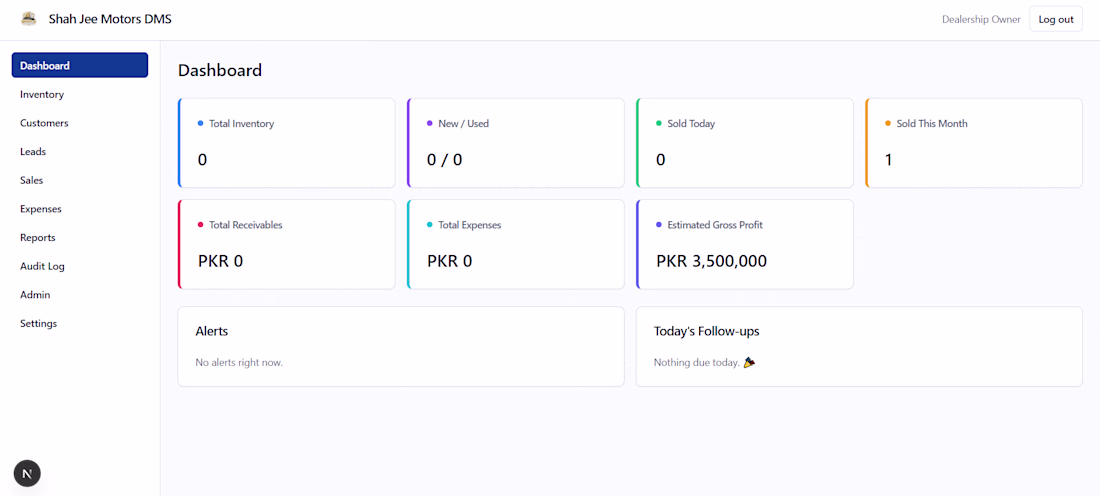The height and width of the screenshot is (496, 1100).
Task: Click the Shah Jee Motors logo icon
Action: [29, 19]
